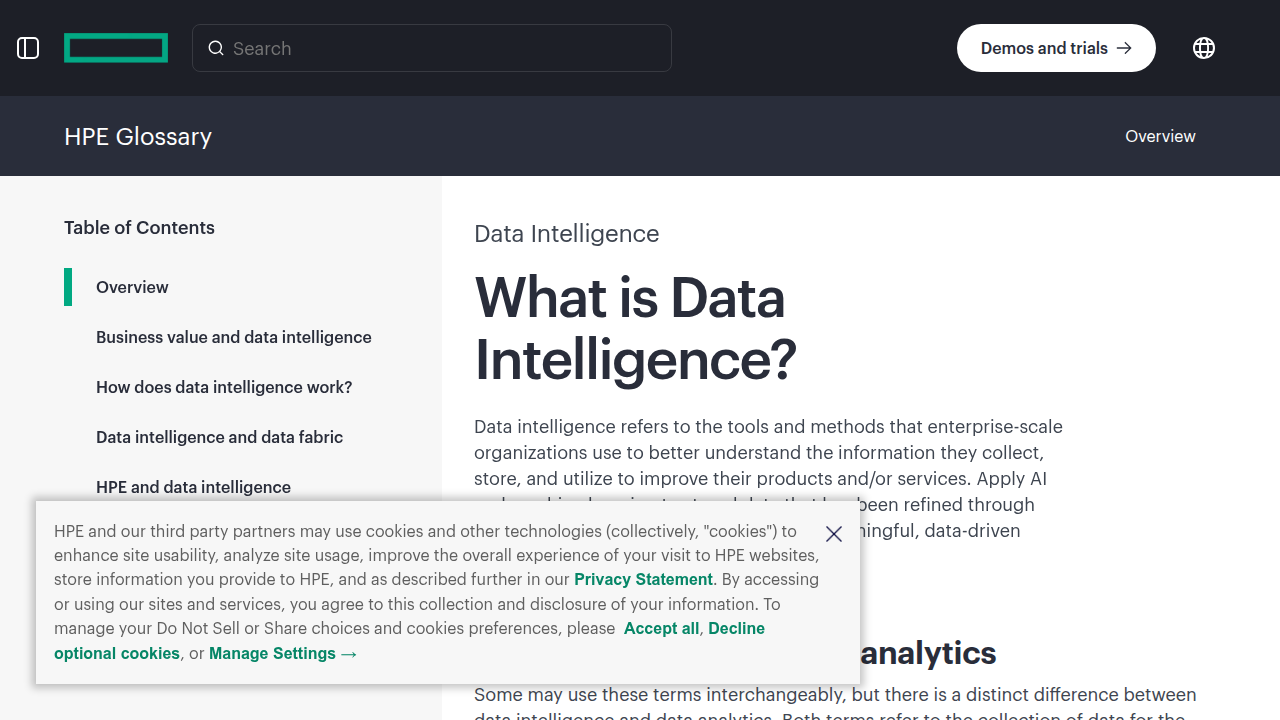Open Manage Settings for cookies
Image resolution: width=1280 pixels, height=720 pixels.
[x=283, y=653]
